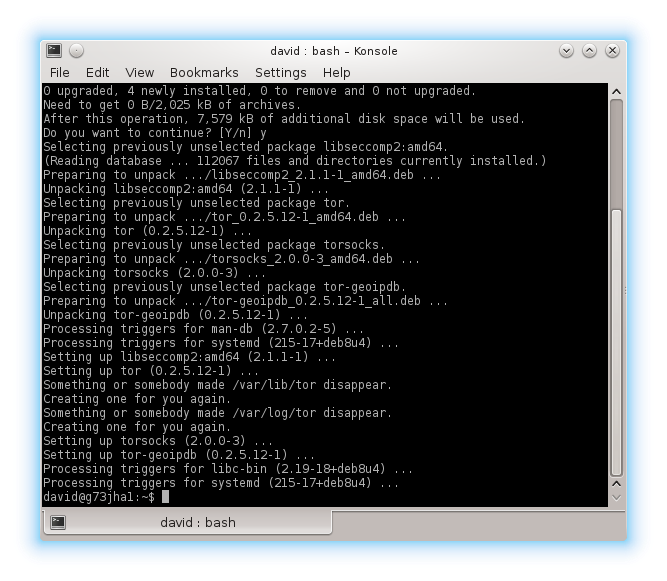Click 'Unpacking tor-geoipdb (0.2.5.12-1) ...' line
The width and height of the screenshot is (667, 581).
click(175, 315)
